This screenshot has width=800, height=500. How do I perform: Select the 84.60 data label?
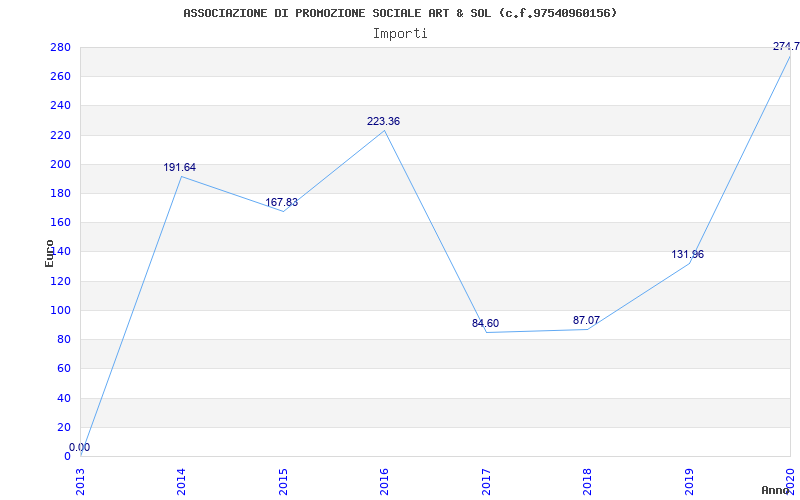pos(485,323)
